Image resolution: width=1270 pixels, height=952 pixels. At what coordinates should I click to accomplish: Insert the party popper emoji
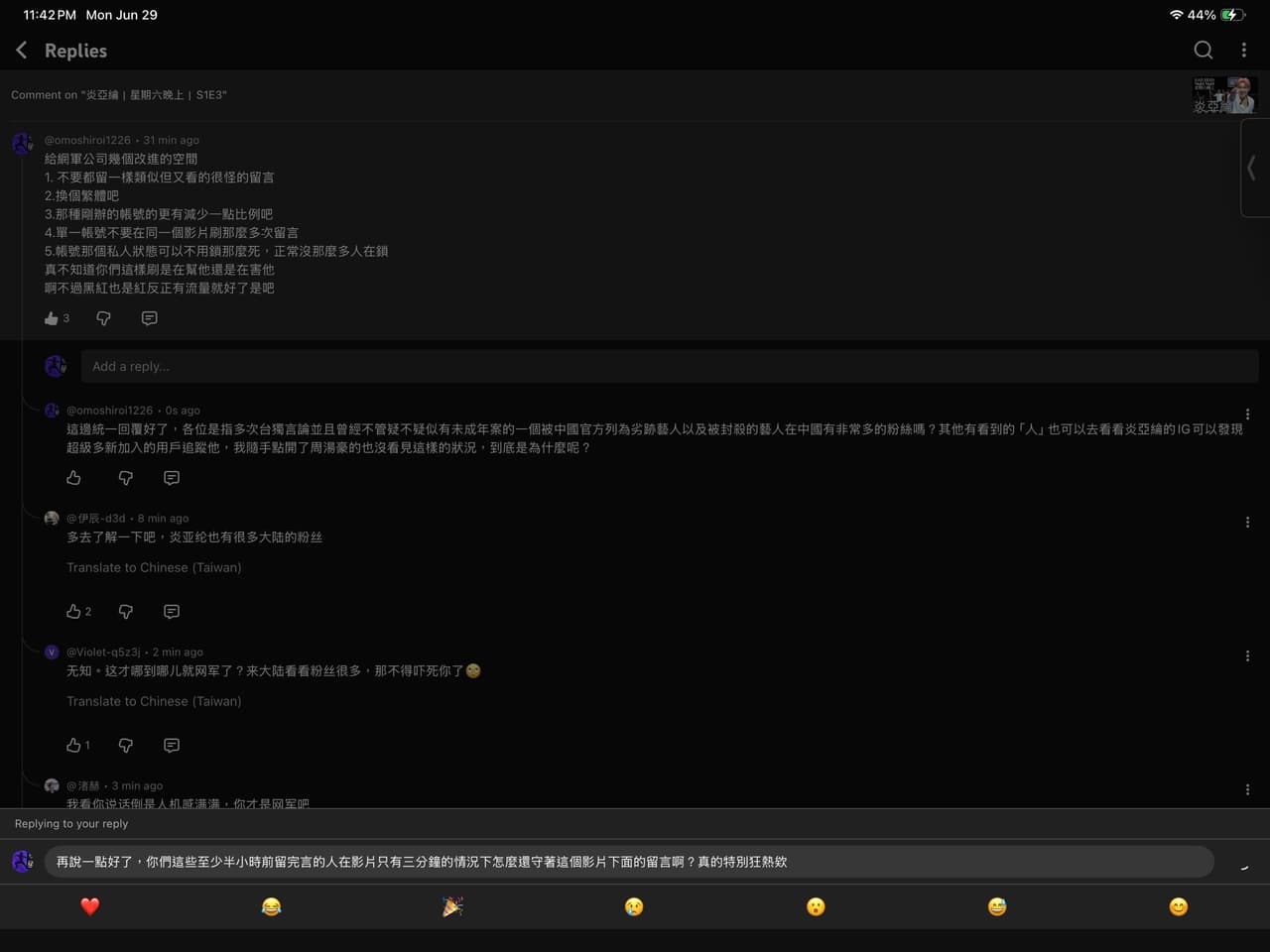point(452,906)
